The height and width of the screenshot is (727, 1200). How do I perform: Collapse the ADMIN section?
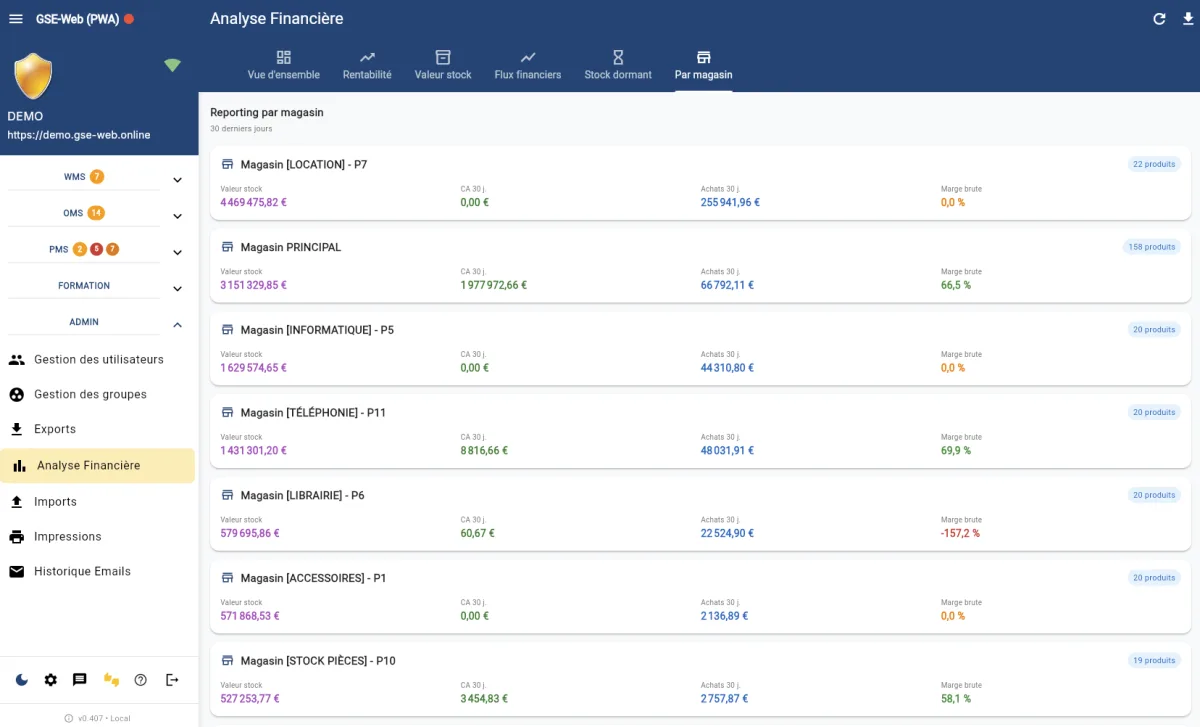(177, 325)
